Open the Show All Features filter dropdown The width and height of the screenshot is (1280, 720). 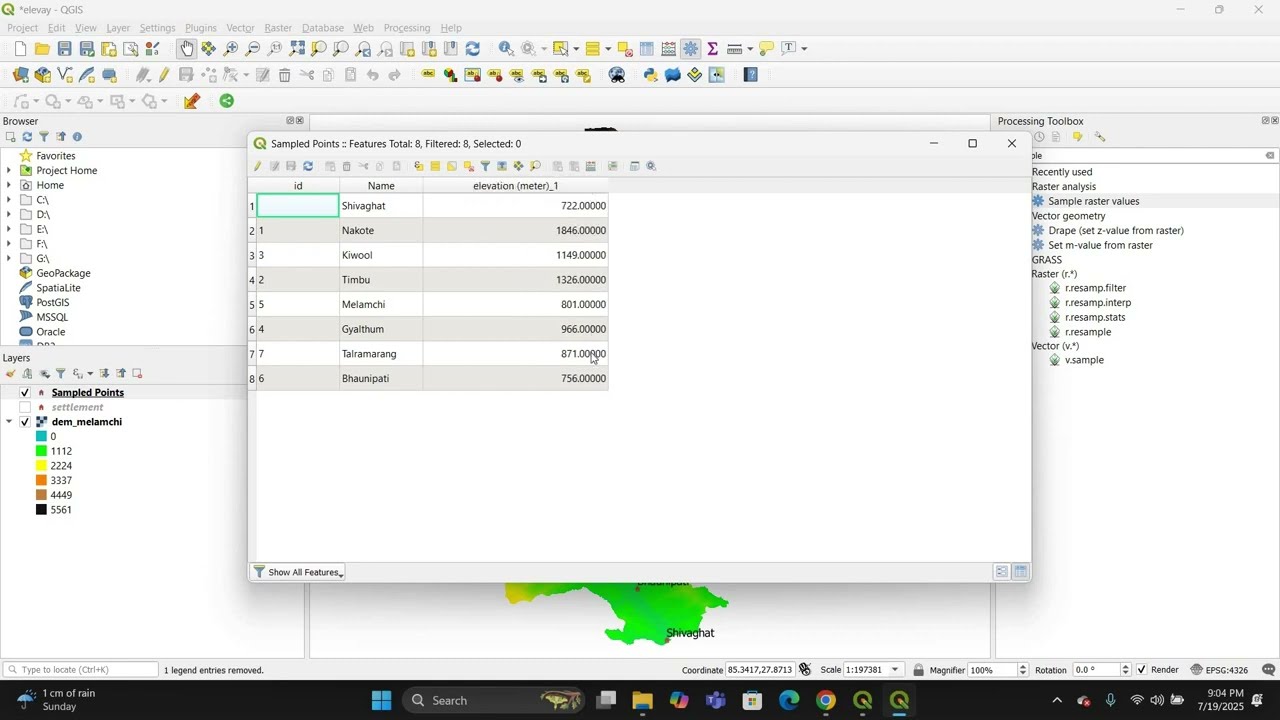tap(298, 572)
